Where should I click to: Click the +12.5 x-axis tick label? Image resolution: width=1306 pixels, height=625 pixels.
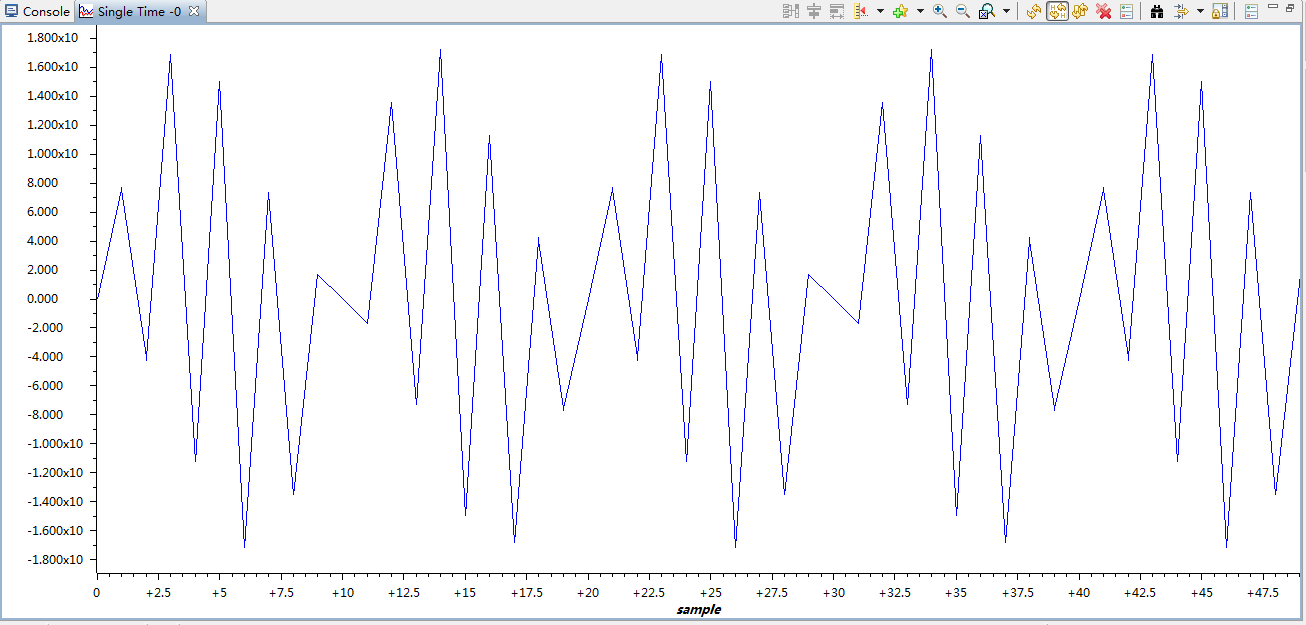[403, 592]
